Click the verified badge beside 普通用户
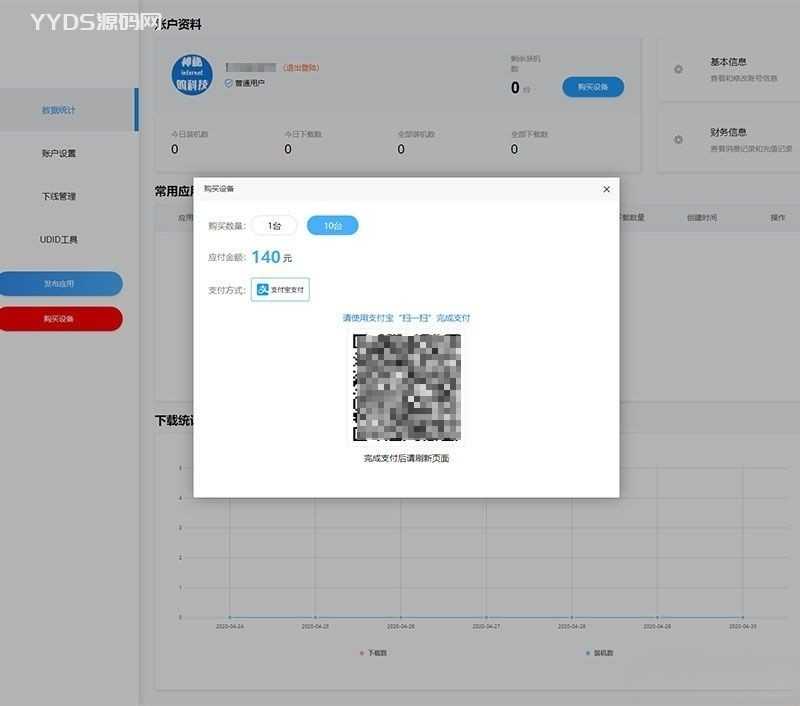 click(x=229, y=83)
